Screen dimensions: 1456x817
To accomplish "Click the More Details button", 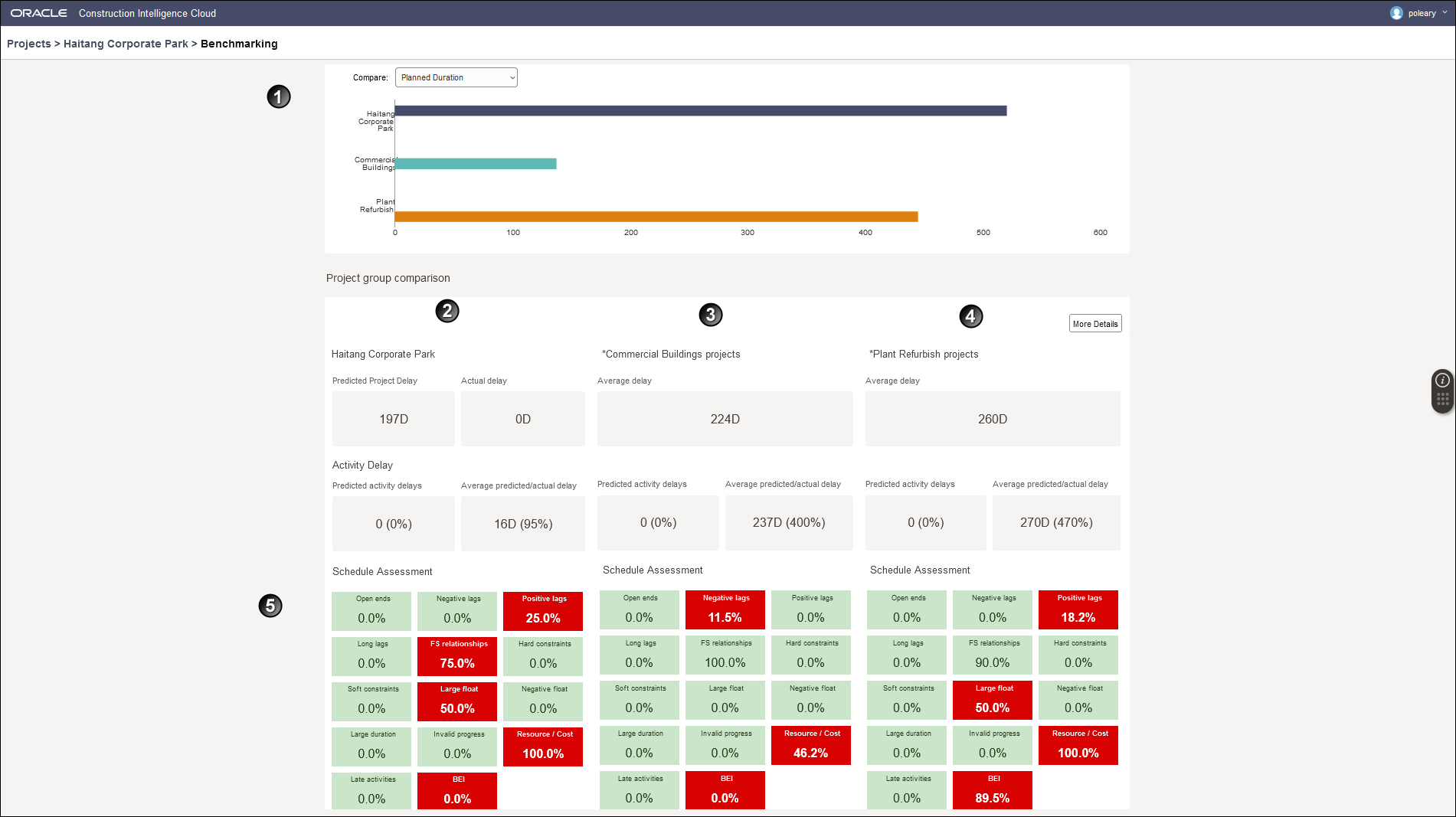I will [1095, 324].
